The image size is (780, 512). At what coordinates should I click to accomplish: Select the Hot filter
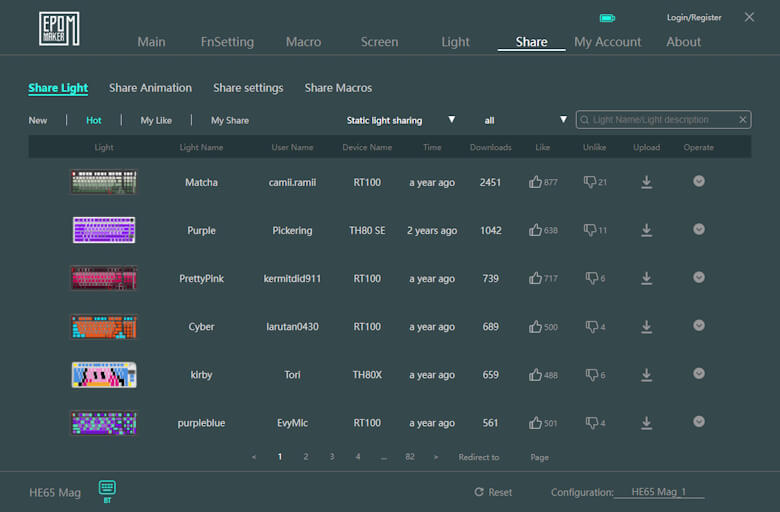(93, 120)
